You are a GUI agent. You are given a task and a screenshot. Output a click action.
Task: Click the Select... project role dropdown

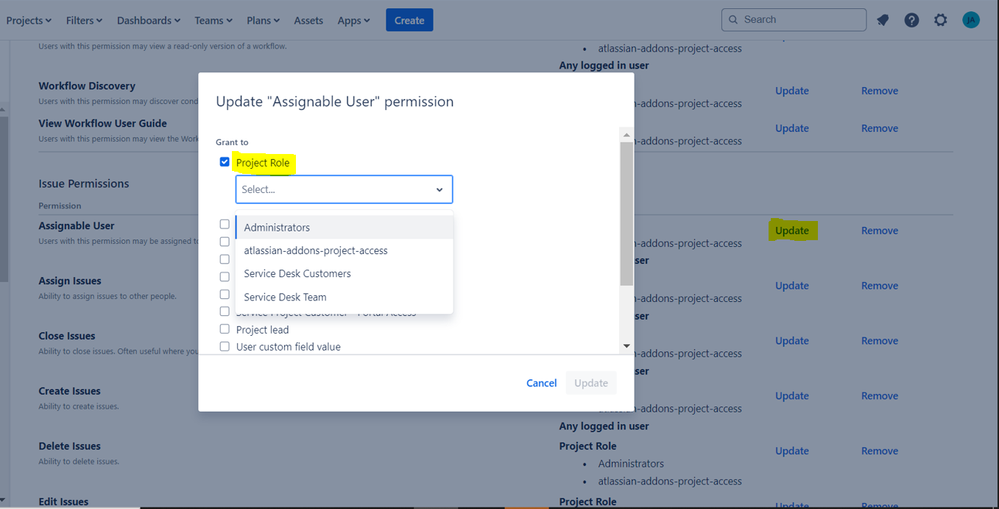tap(344, 189)
